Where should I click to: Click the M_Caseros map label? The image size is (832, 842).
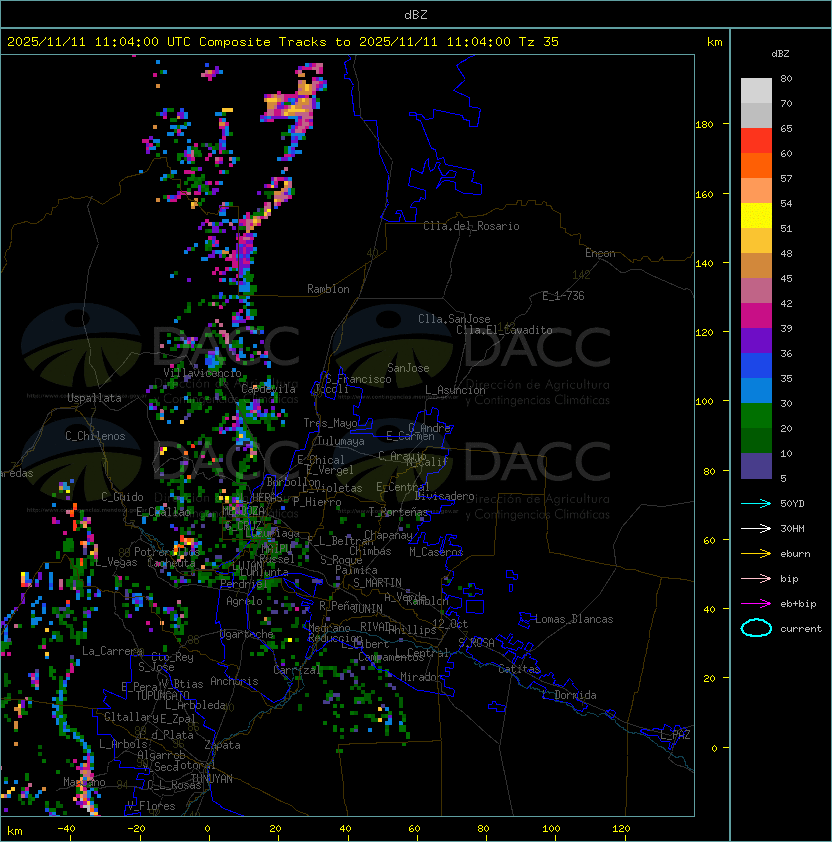pyautogui.click(x=436, y=552)
